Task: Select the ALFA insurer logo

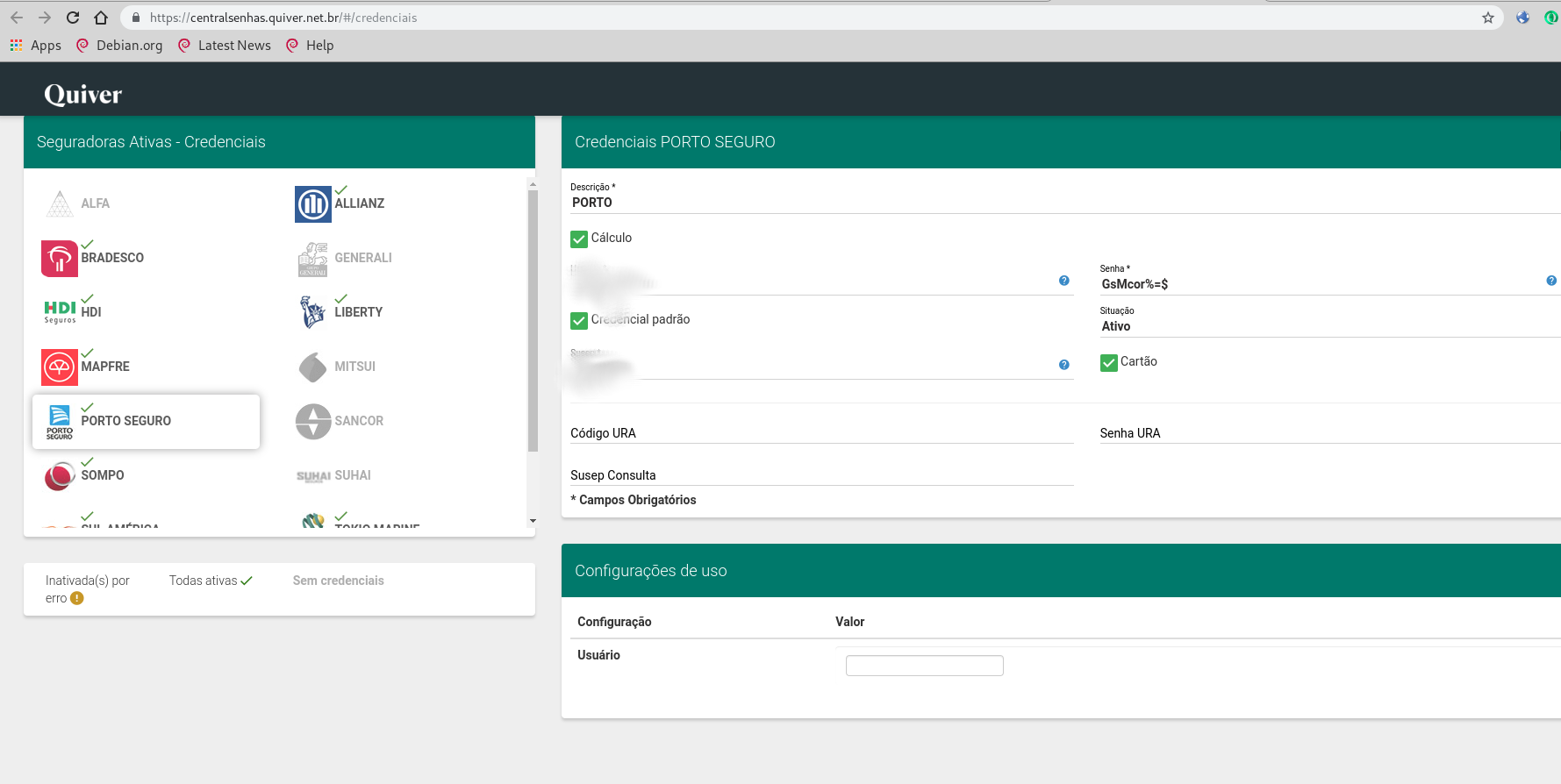Action: [x=60, y=203]
